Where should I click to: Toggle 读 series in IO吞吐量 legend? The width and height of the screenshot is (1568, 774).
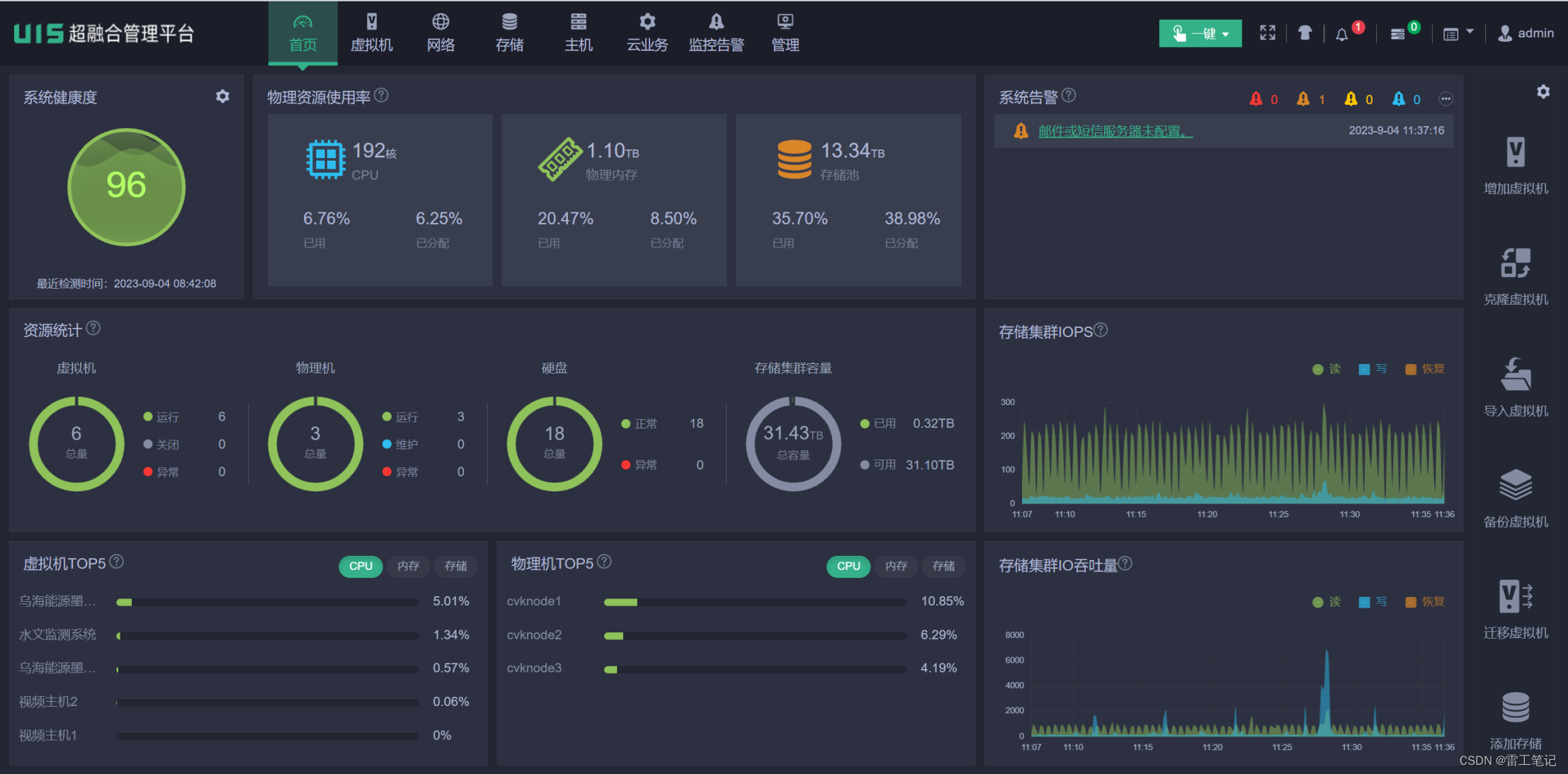click(1326, 602)
